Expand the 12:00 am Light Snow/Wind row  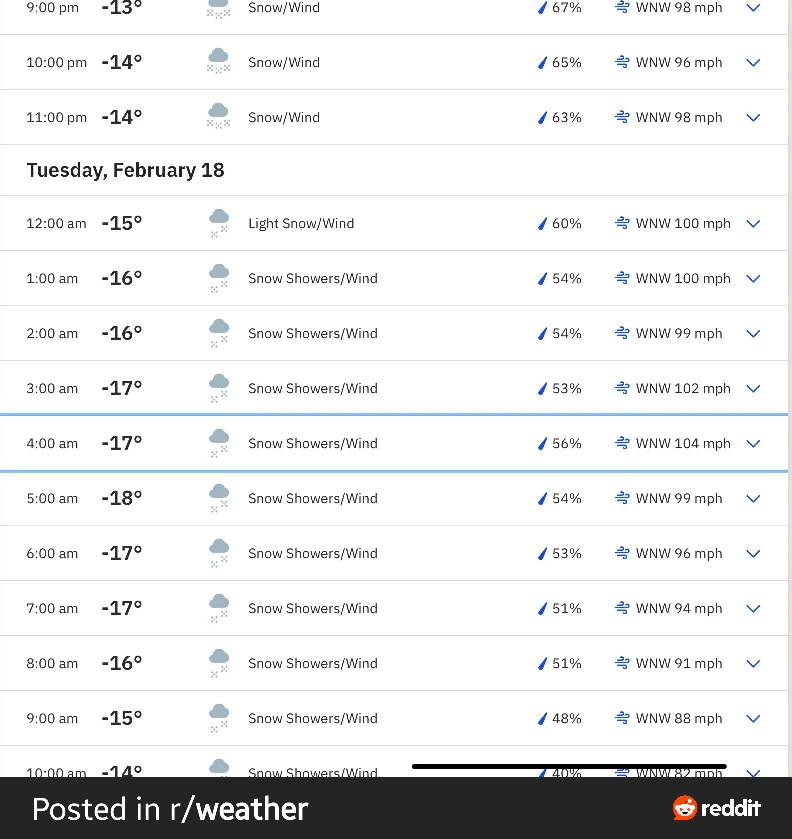753,224
